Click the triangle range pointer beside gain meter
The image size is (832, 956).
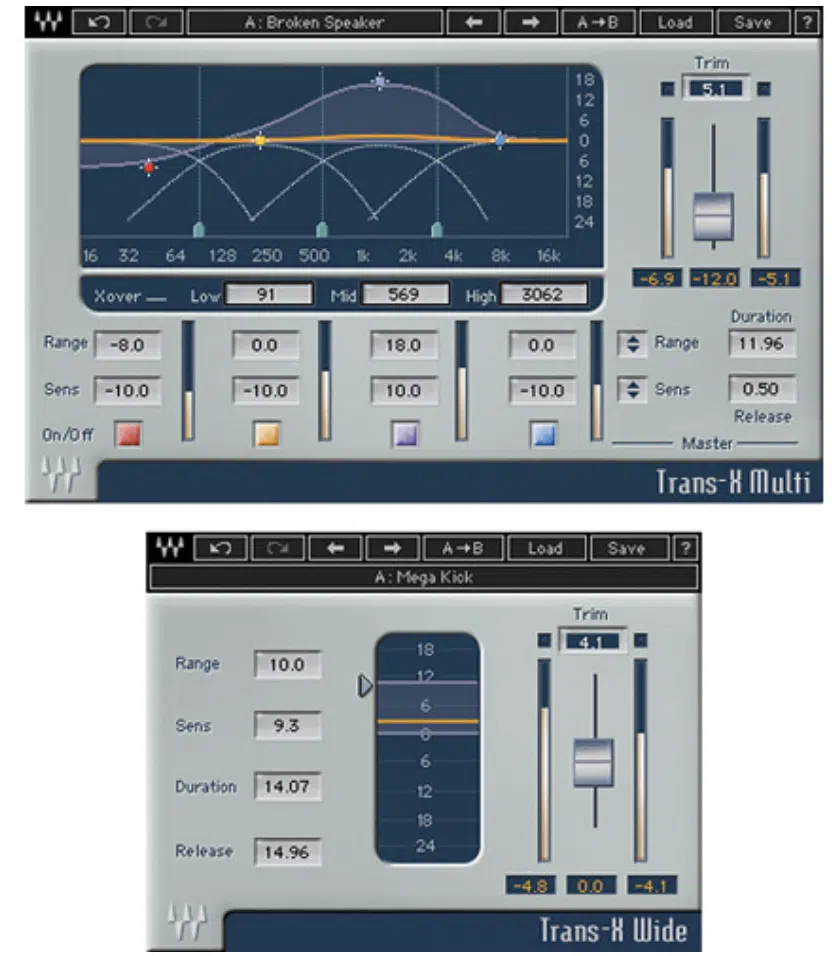point(364,686)
